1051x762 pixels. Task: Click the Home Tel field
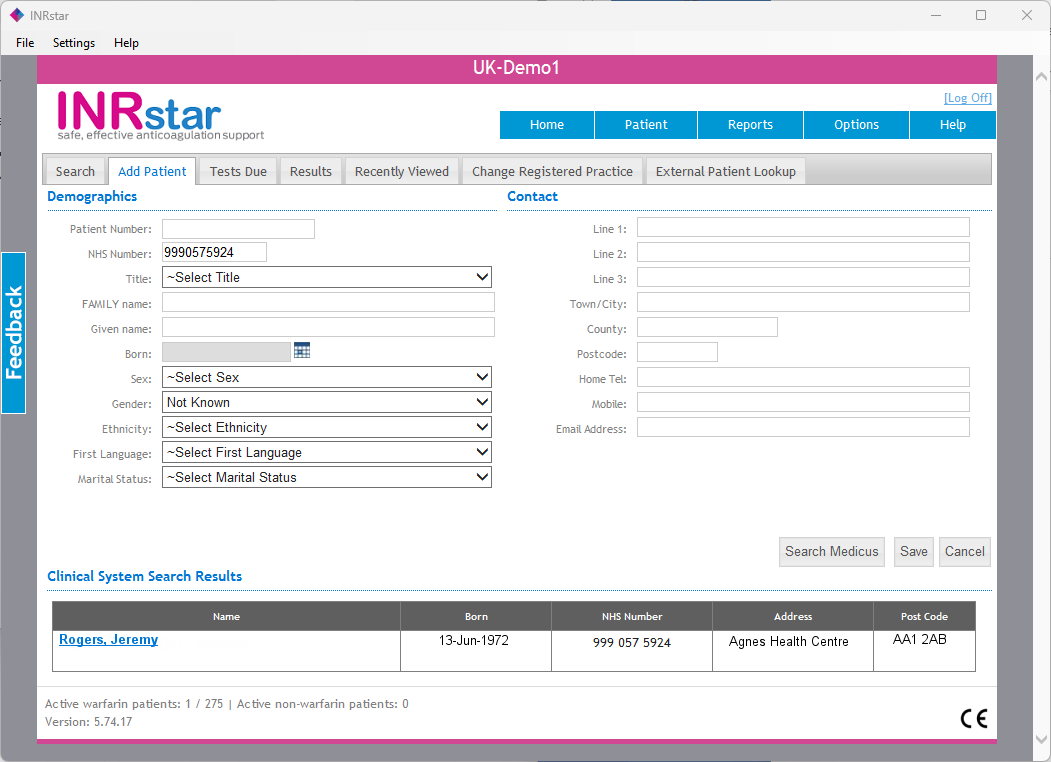click(x=803, y=377)
